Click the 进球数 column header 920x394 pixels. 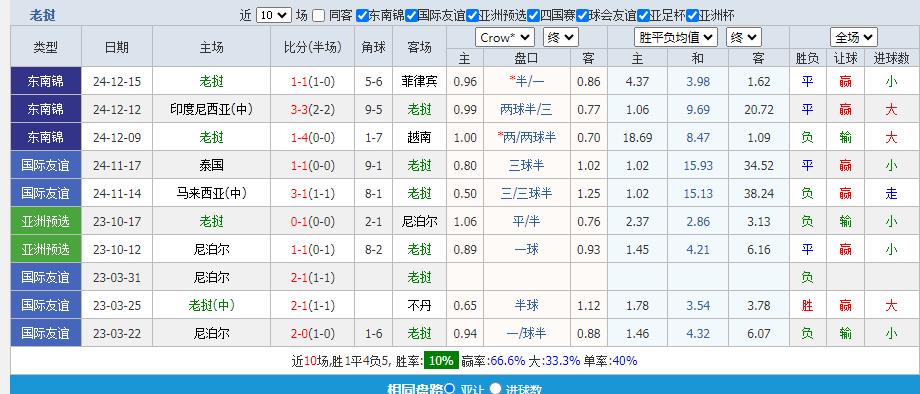point(891,58)
